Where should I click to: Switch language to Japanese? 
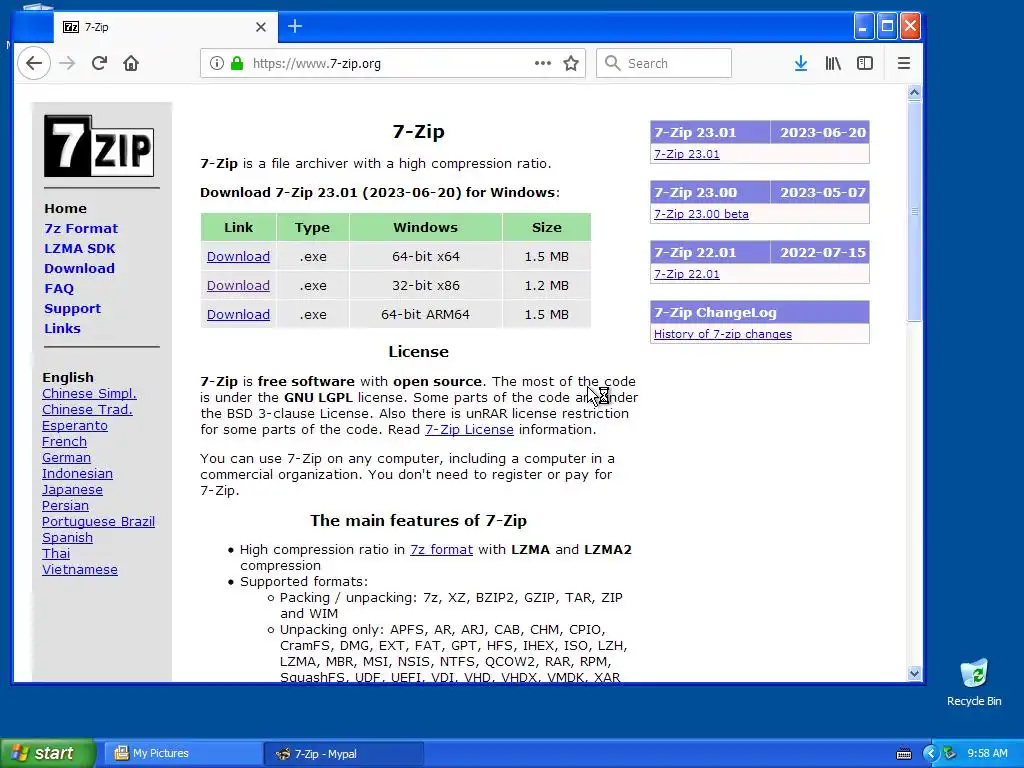(x=72, y=490)
